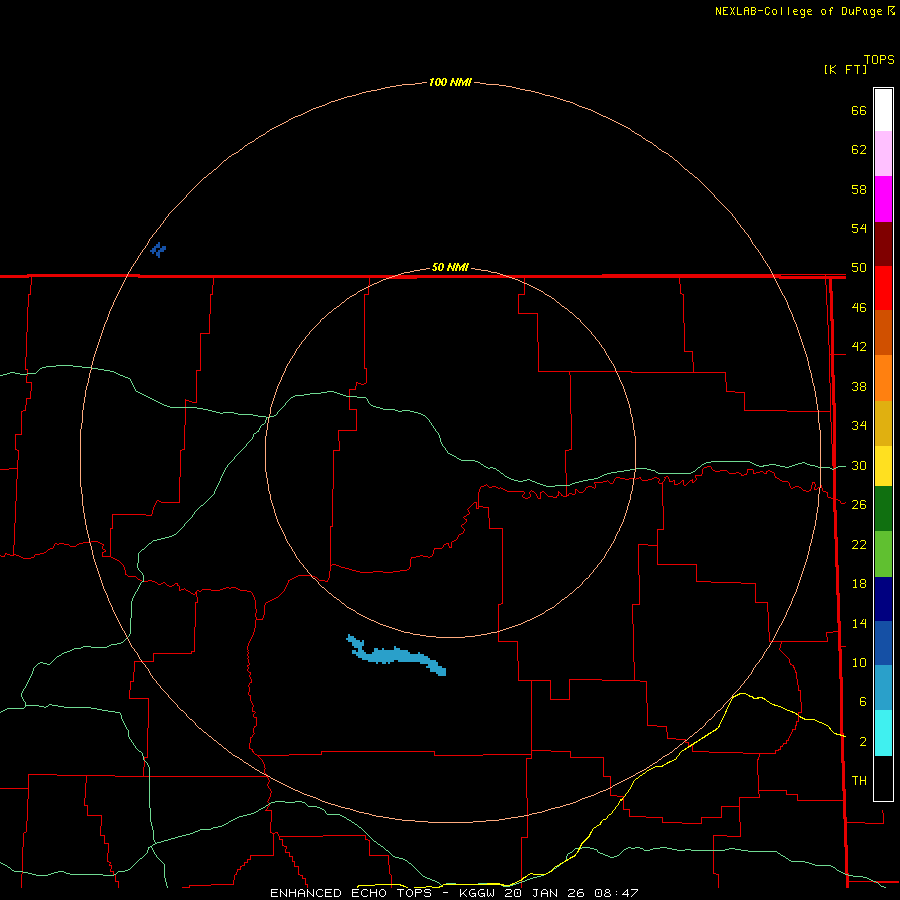Image resolution: width=900 pixels, height=900 pixels.
Task: Click the legend value "42"
Action: (859, 347)
